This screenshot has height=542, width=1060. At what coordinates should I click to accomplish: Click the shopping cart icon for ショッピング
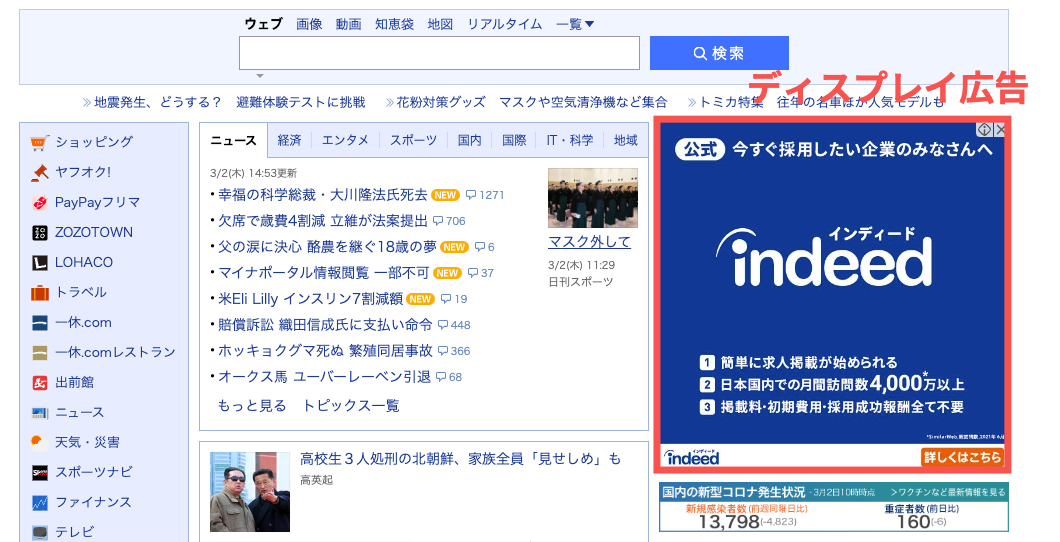point(40,143)
